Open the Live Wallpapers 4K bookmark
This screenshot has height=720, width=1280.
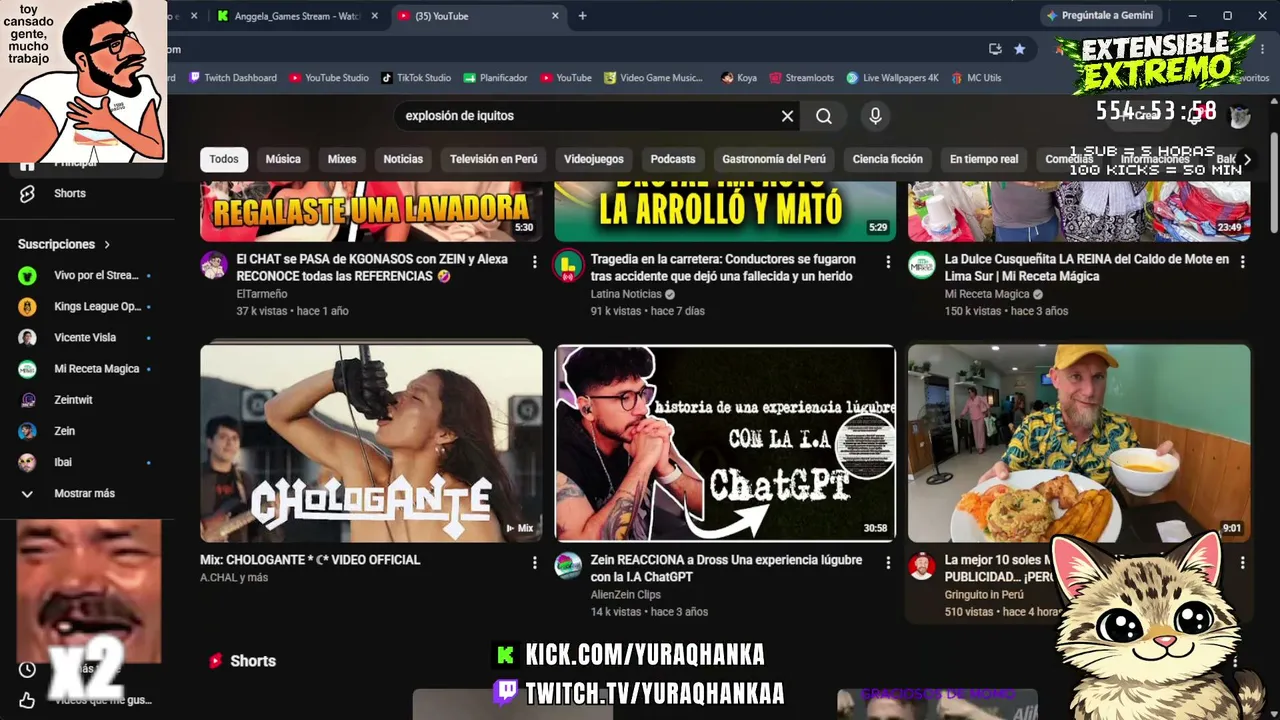(892, 78)
